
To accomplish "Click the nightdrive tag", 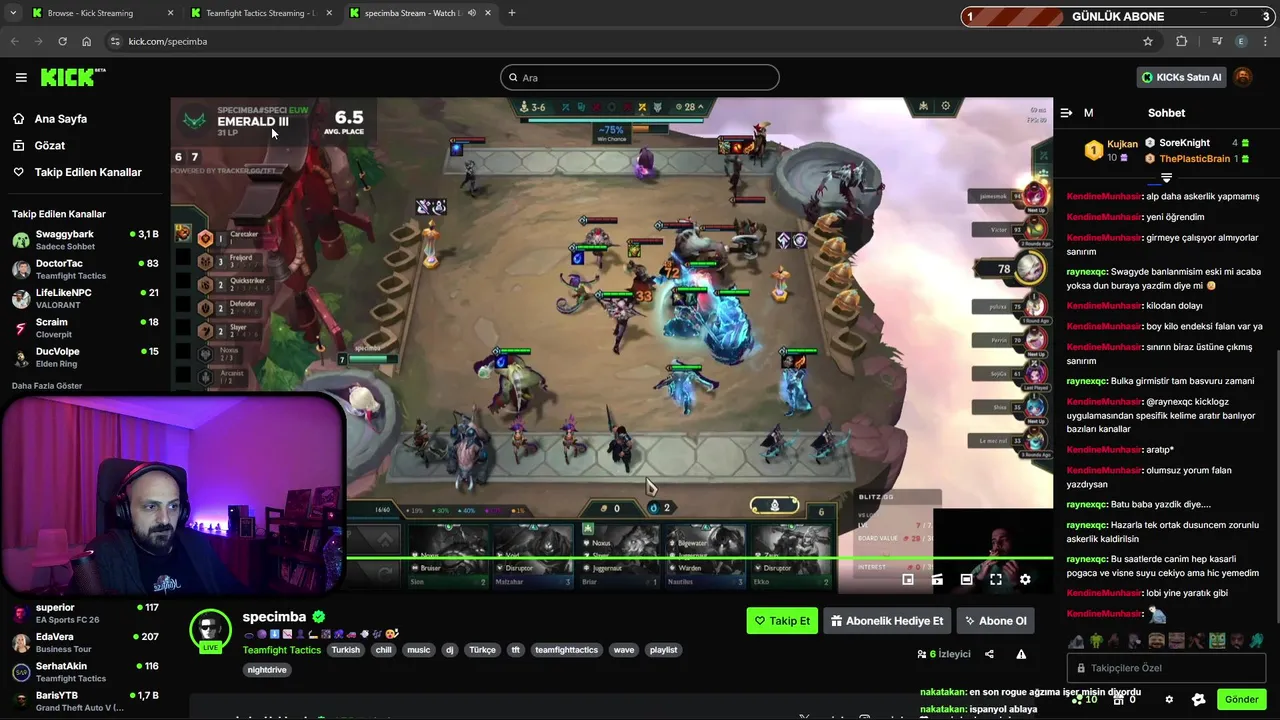I will pyautogui.click(x=267, y=670).
